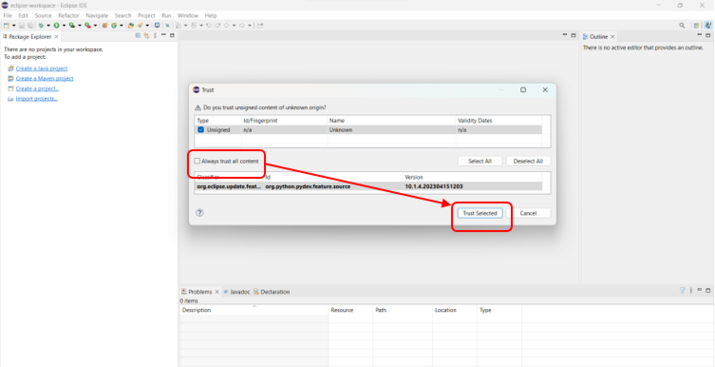715x367 pixels.
Task: Click Link with Editor icon in Package Explorer
Action: point(146,36)
